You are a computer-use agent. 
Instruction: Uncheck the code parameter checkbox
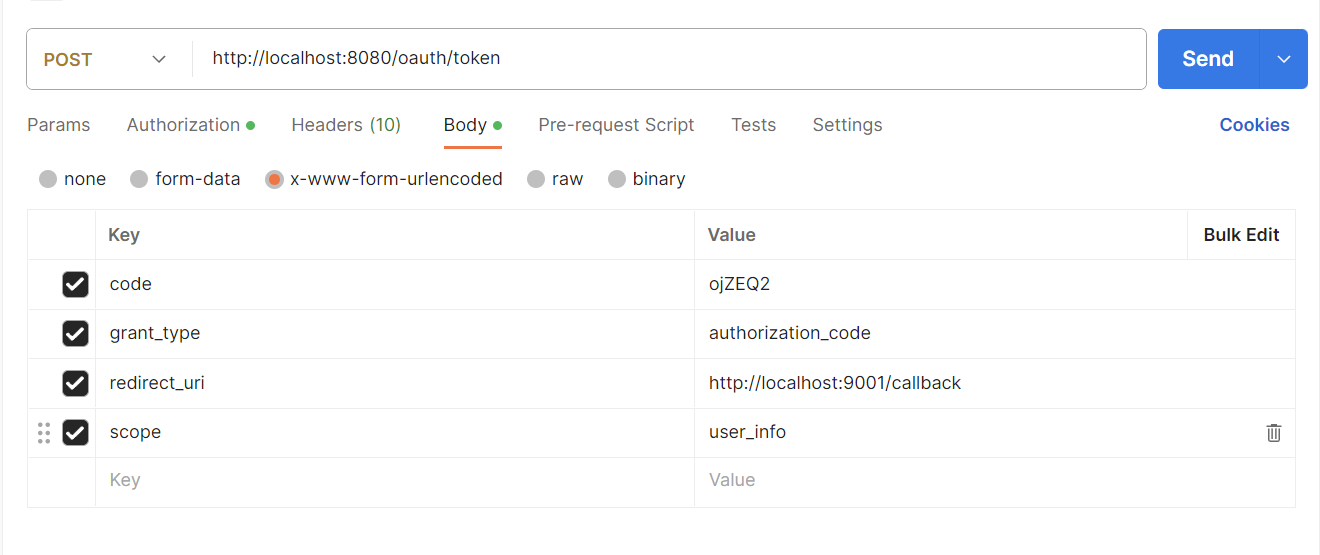[75, 284]
